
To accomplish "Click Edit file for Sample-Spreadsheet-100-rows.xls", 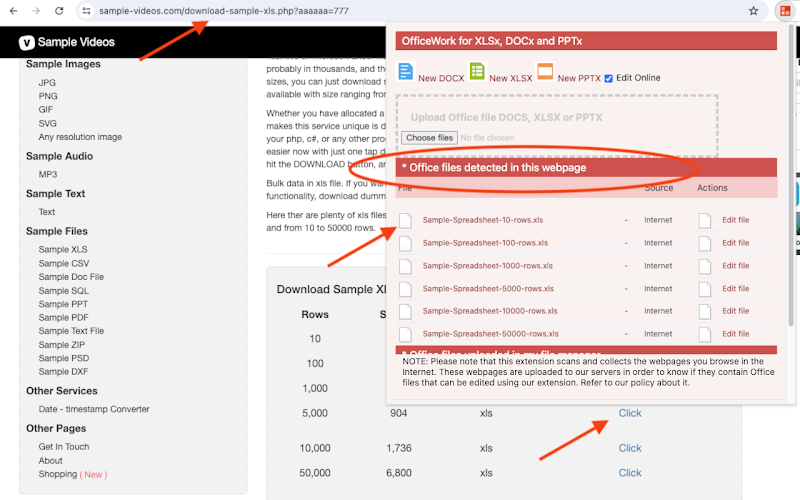I will pyautogui.click(x=735, y=243).
